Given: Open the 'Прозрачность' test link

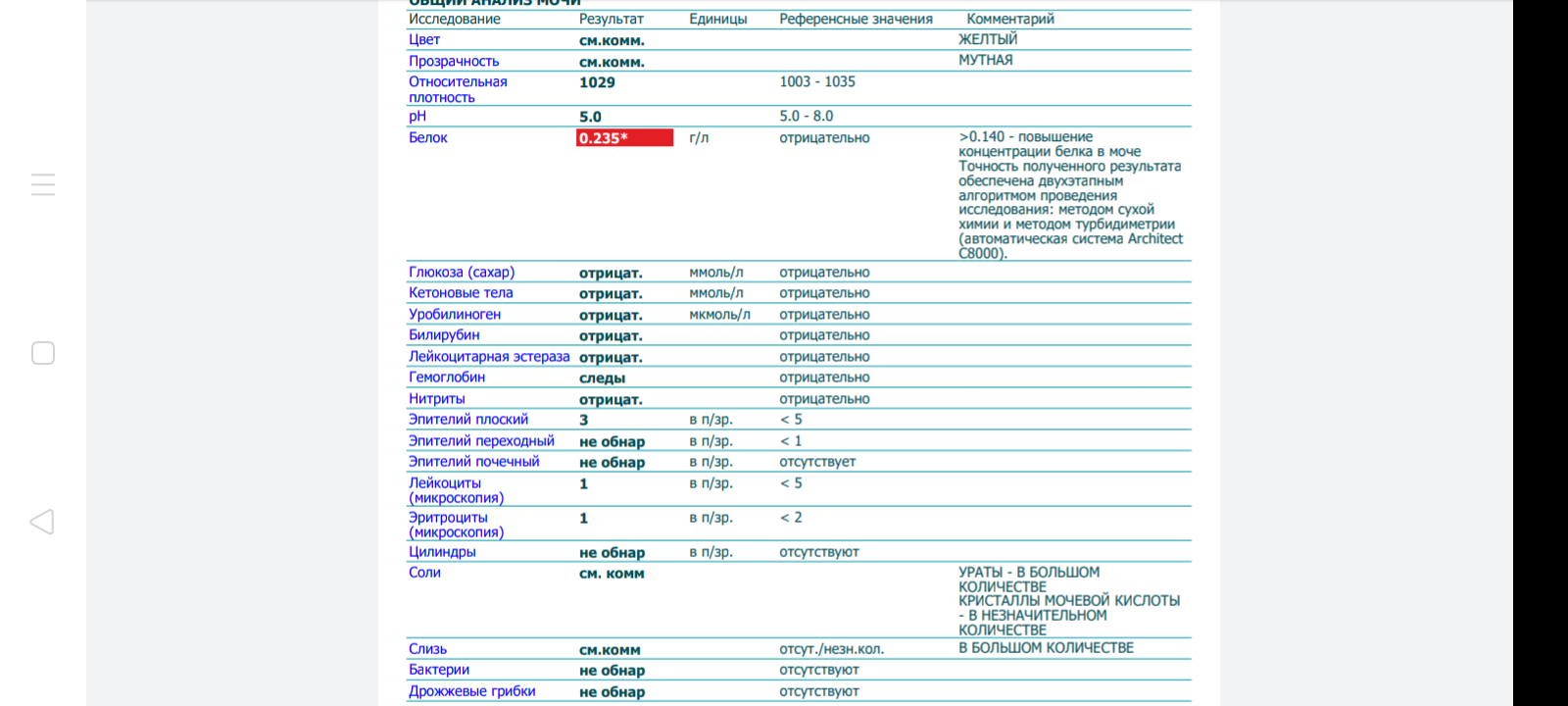Looking at the screenshot, I should (454, 61).
